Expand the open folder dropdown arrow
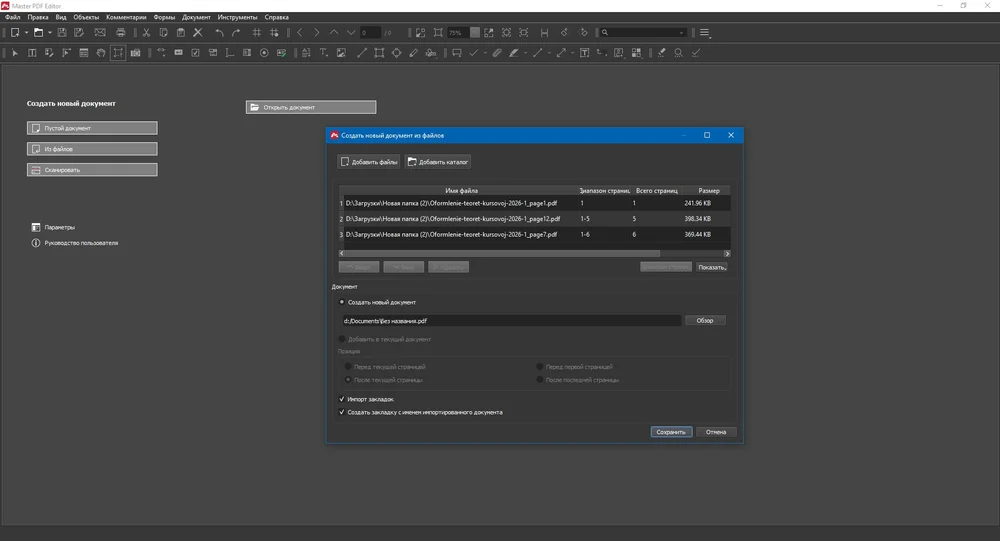 click(50, 33)
